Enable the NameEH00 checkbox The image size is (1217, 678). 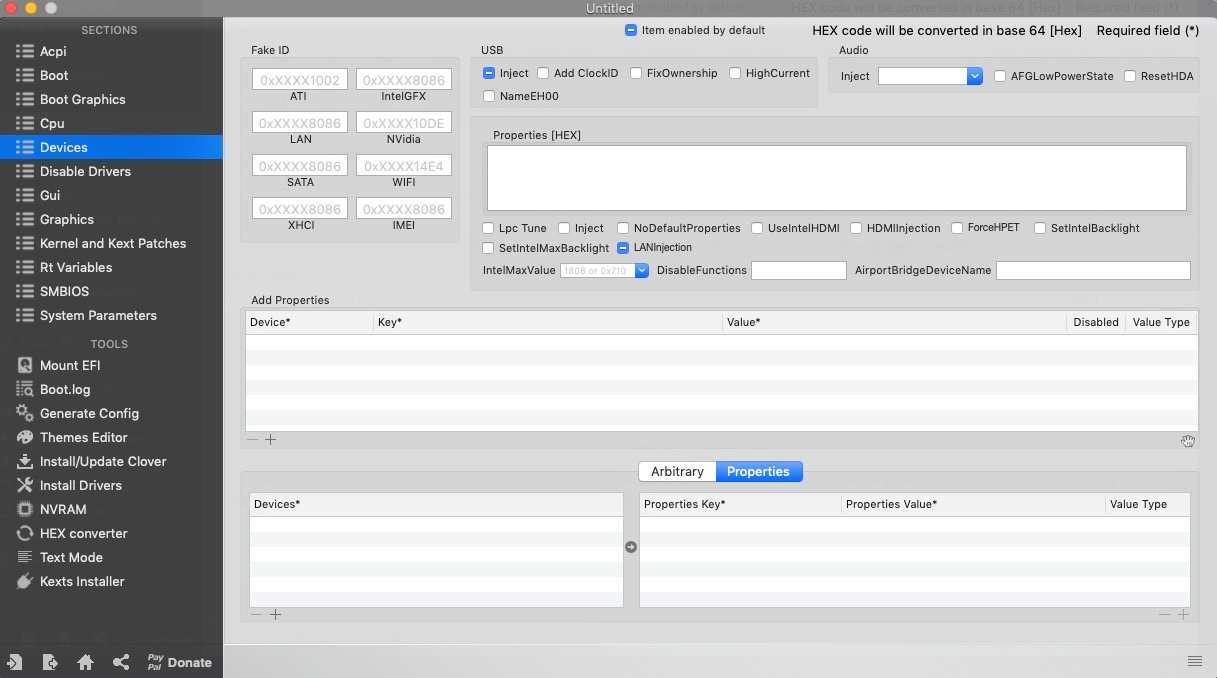coord(489,96)
